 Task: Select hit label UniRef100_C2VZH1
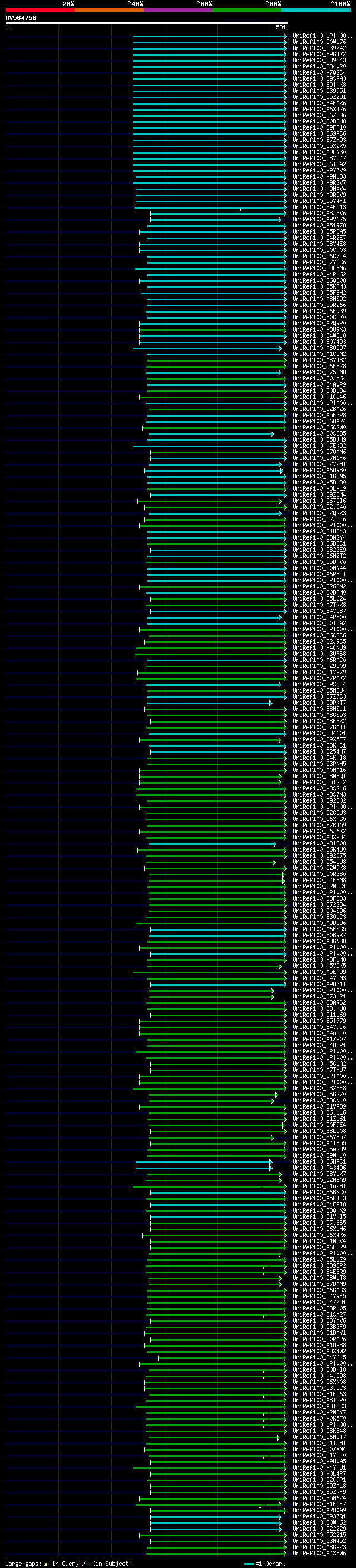pos(319,464)
